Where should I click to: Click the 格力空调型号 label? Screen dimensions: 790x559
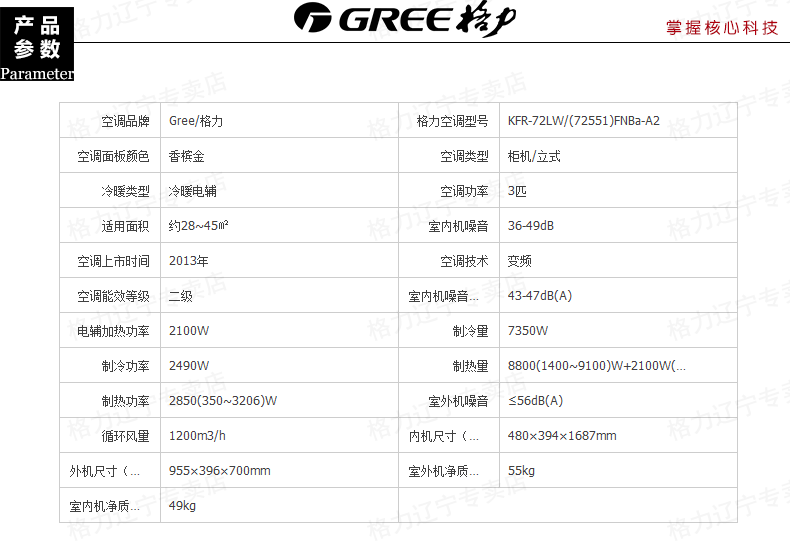pyautogui.click(x=452, y=121)
